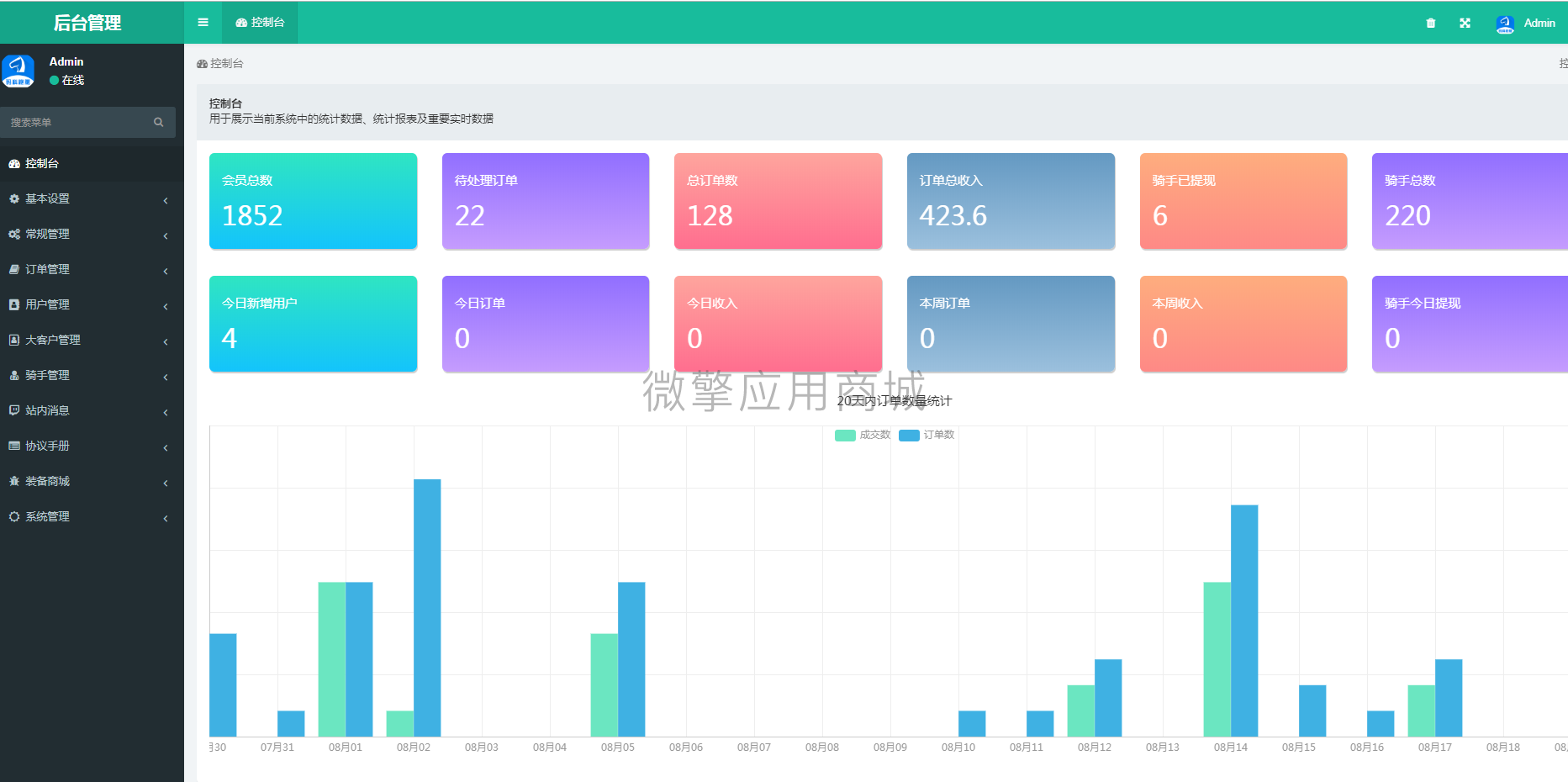Toggle the 订单数 legend swatch
The height and width of the screenshot is (782, 1568).
[x=909, y=436]
